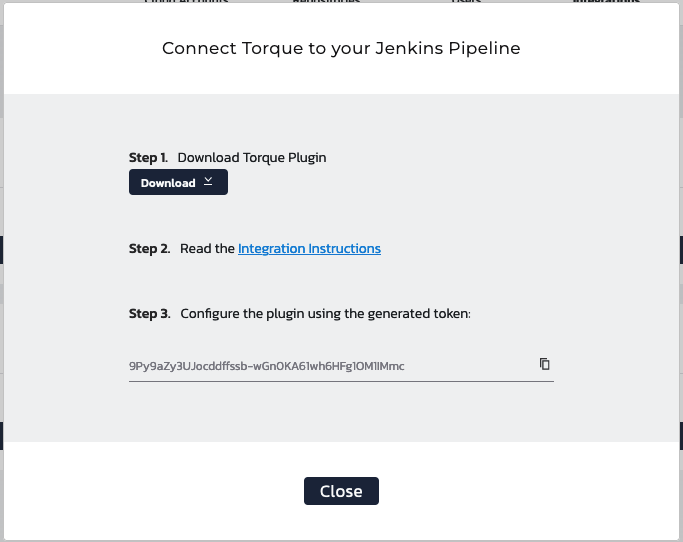Image resolution: width=683 pixels, height=542 pixels.
Task: Switch to the partially hidden Users tab
Action: 466,1
